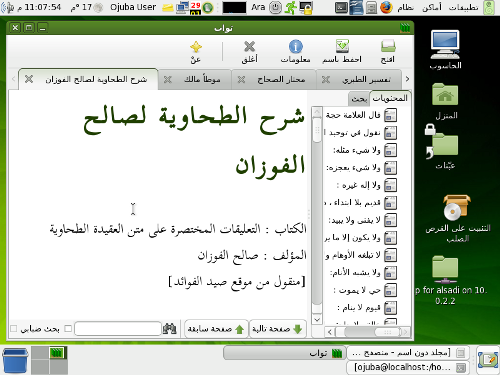Screen dimensions: 500x375
Task: Open المنزل (Home) folder desktop icon
Action: tap(446, 101)
